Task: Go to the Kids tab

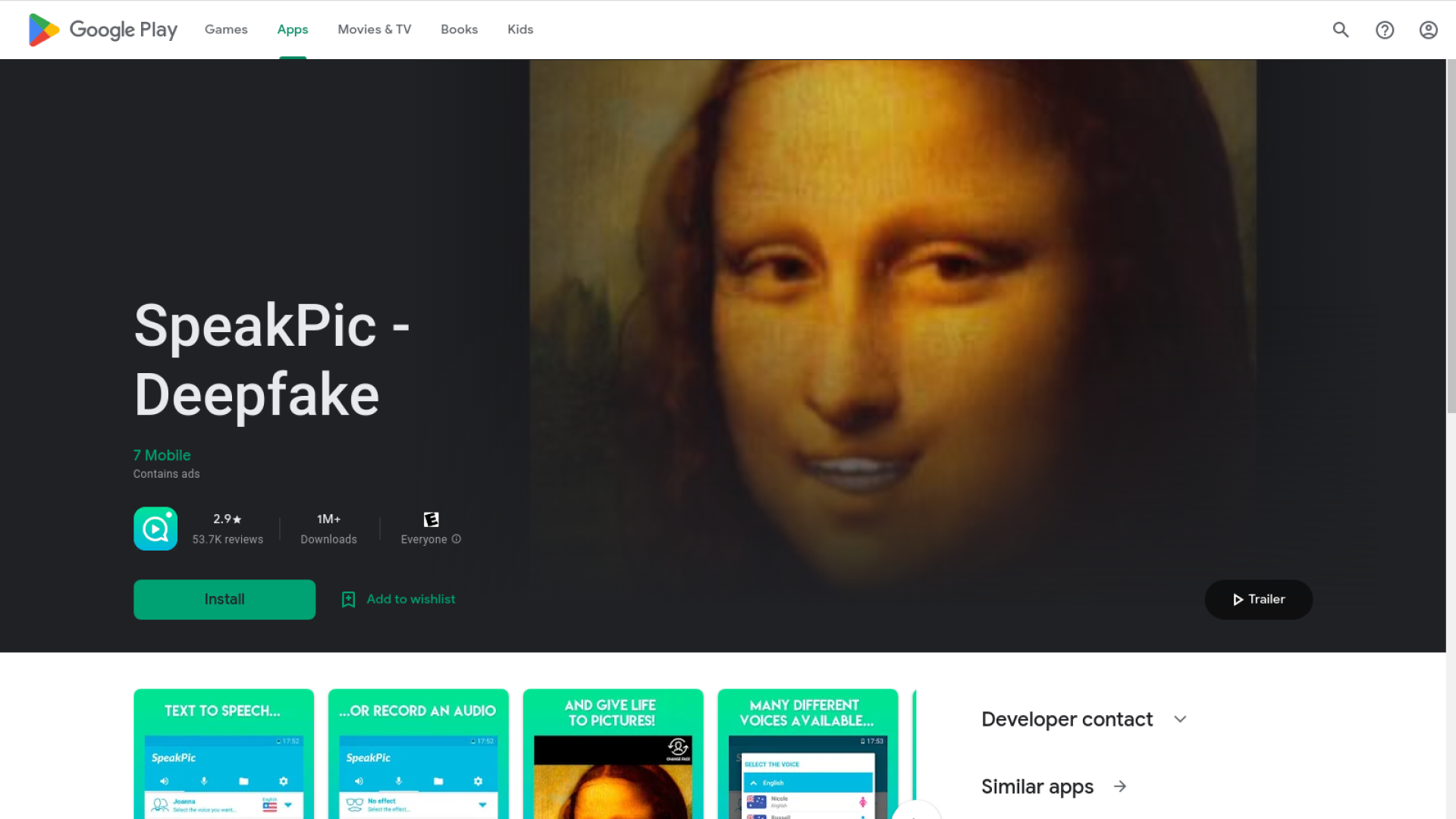Action: (520, 30)
